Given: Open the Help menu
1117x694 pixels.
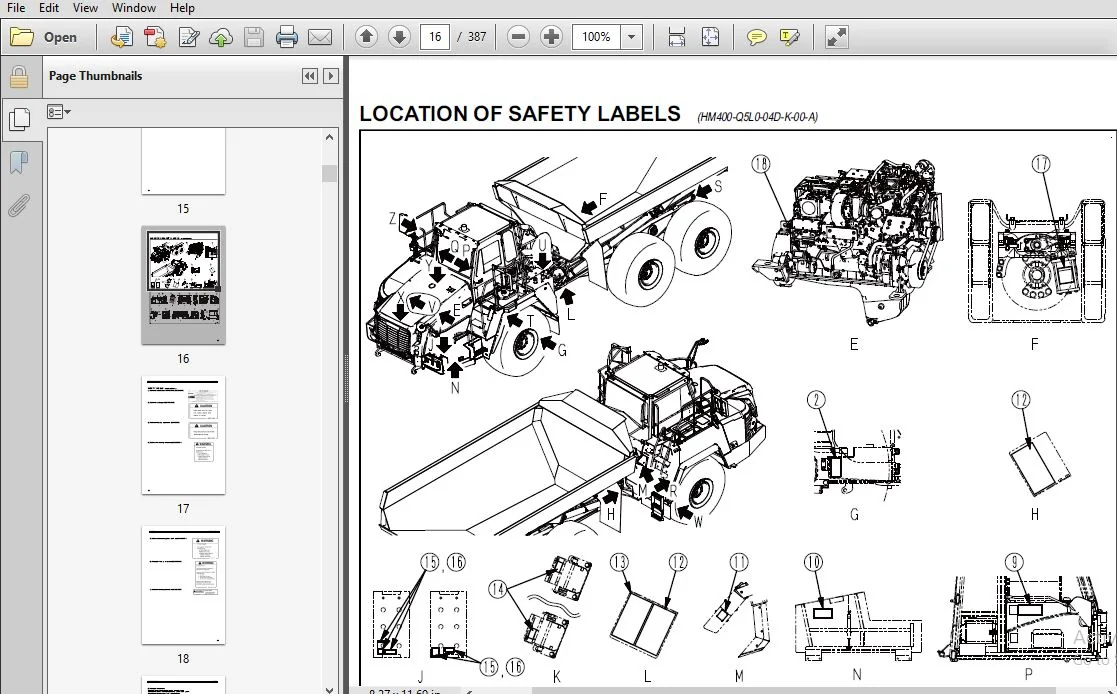Looking at the screenshot, I should pyautogui.click(x=182, y=8).
